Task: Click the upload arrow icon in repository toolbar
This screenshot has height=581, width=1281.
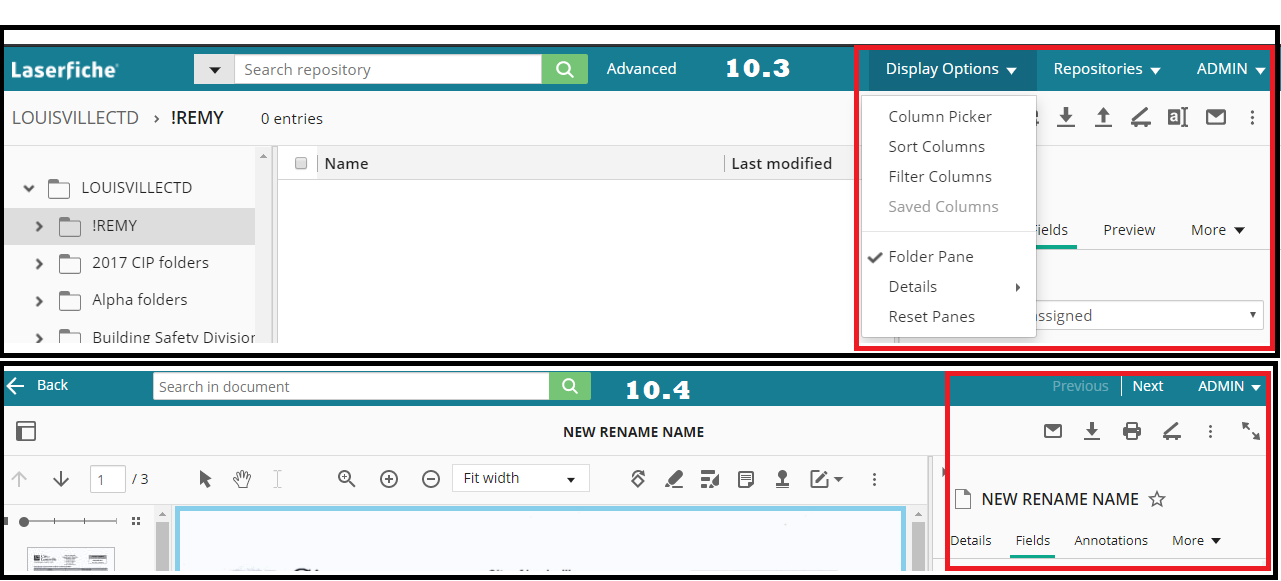Action: 1103,117
